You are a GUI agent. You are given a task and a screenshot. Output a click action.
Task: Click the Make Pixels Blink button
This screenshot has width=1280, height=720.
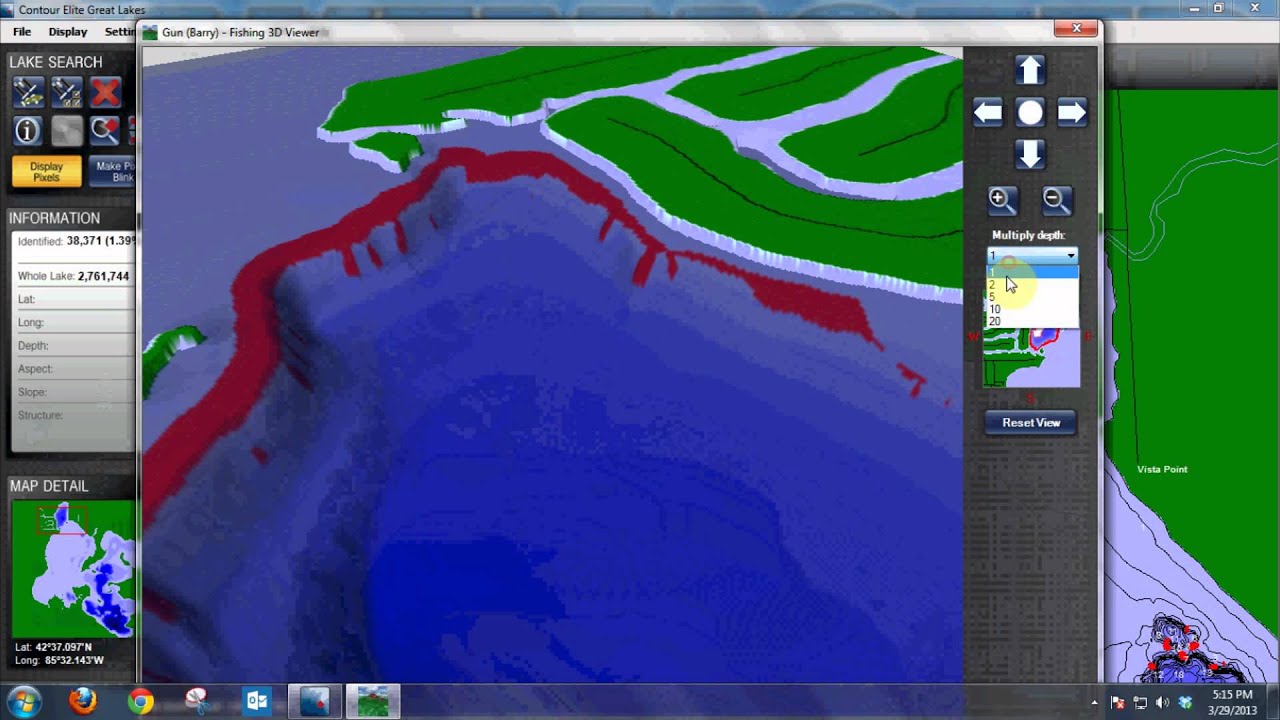click(112, 172)
